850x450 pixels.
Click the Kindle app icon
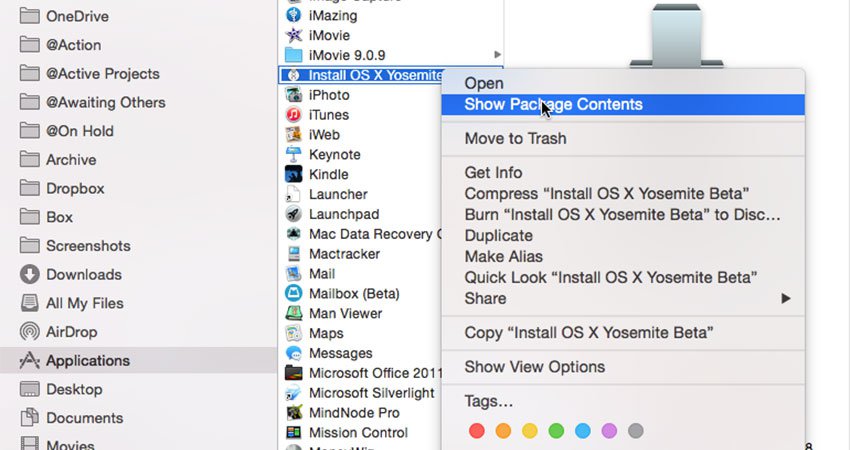point(293,174)
